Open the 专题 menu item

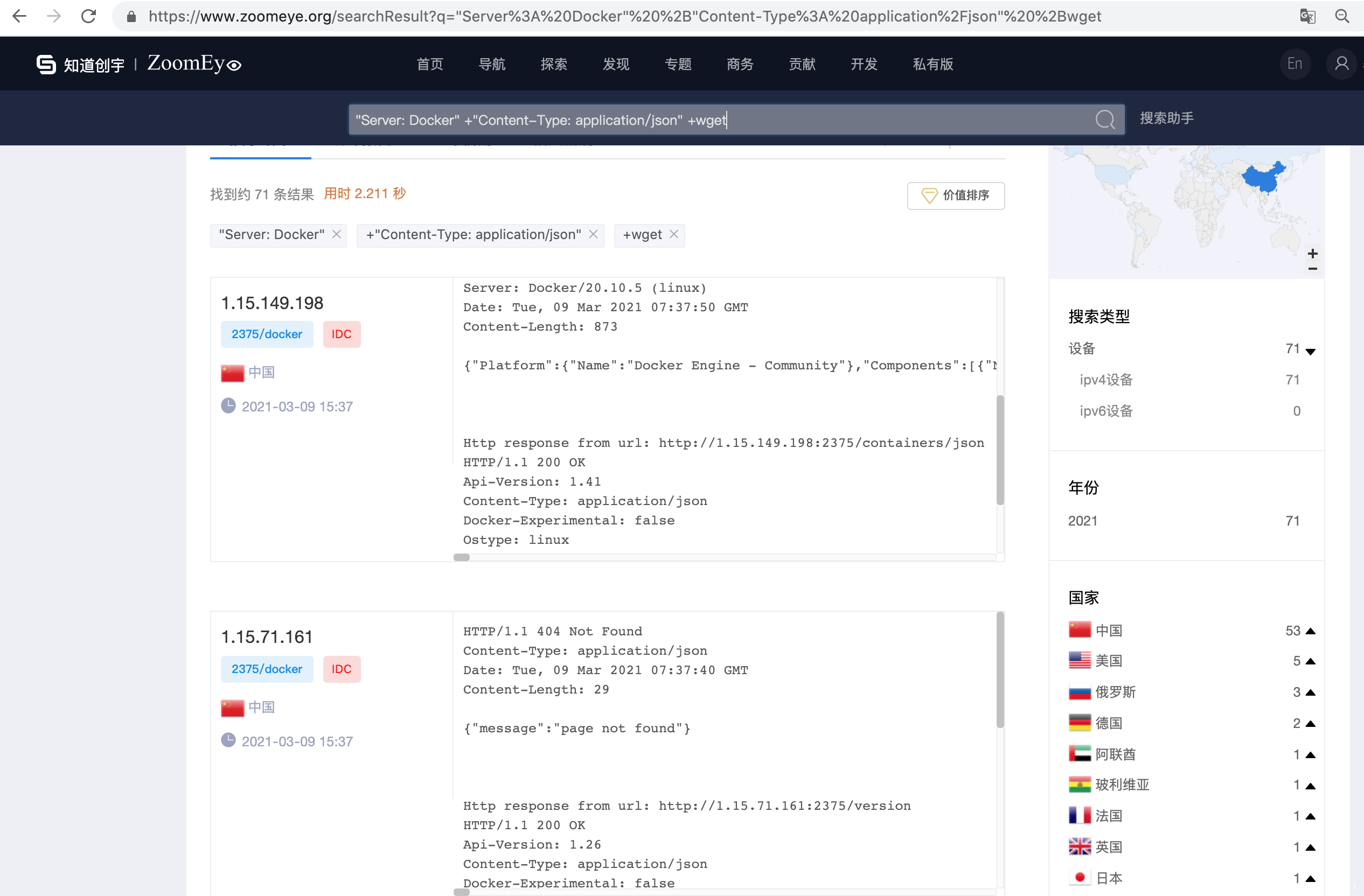(678, 64)
